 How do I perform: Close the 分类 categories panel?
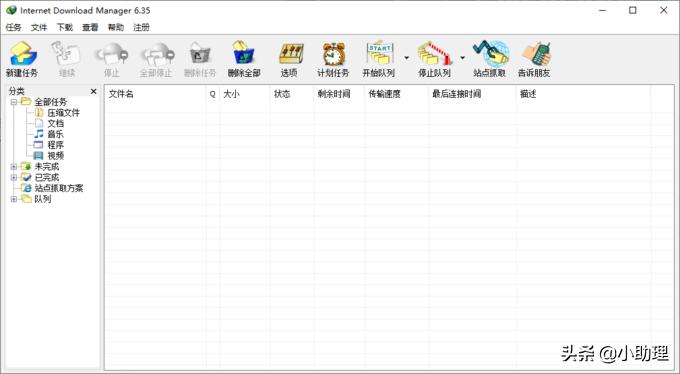(93, 91)
